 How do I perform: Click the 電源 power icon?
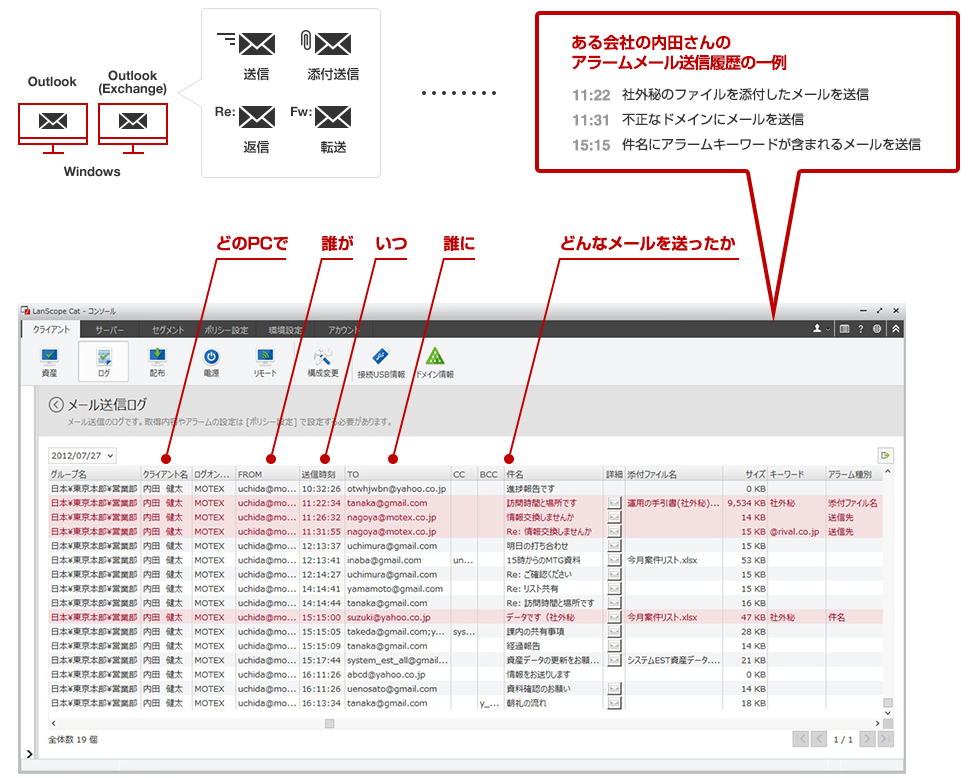coord(211,362)
